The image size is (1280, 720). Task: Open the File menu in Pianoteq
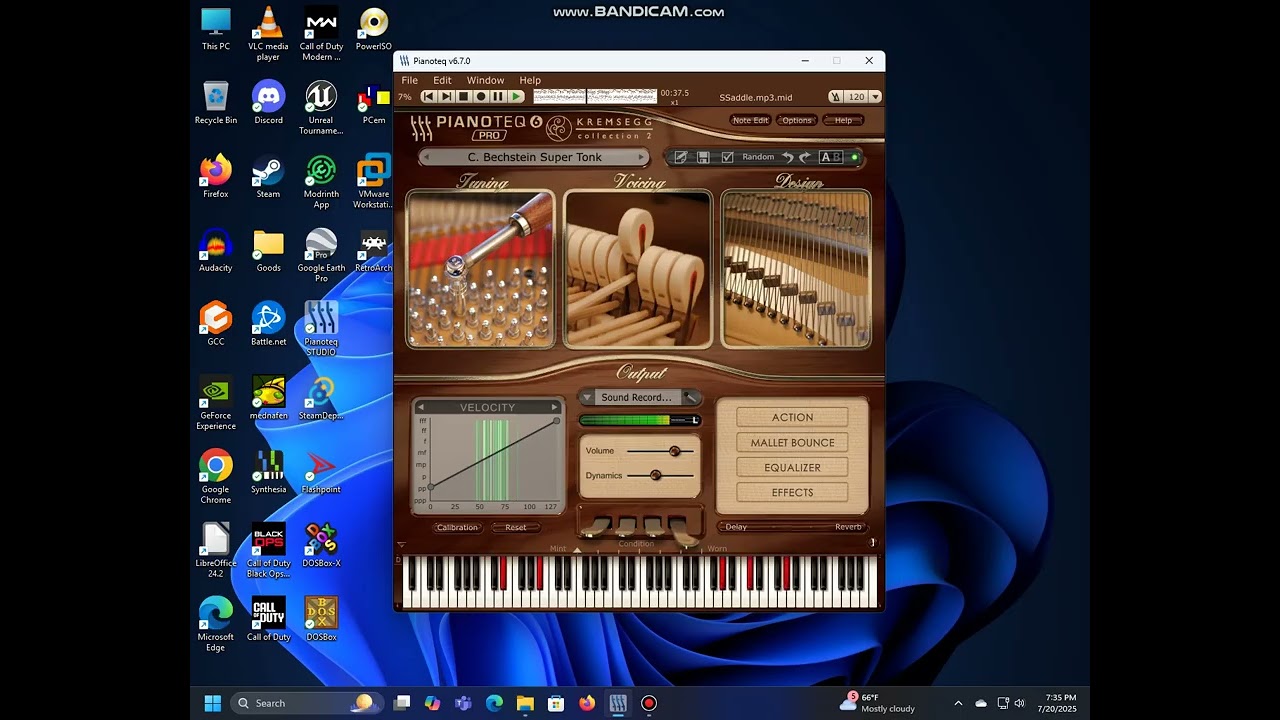point(410,80)
